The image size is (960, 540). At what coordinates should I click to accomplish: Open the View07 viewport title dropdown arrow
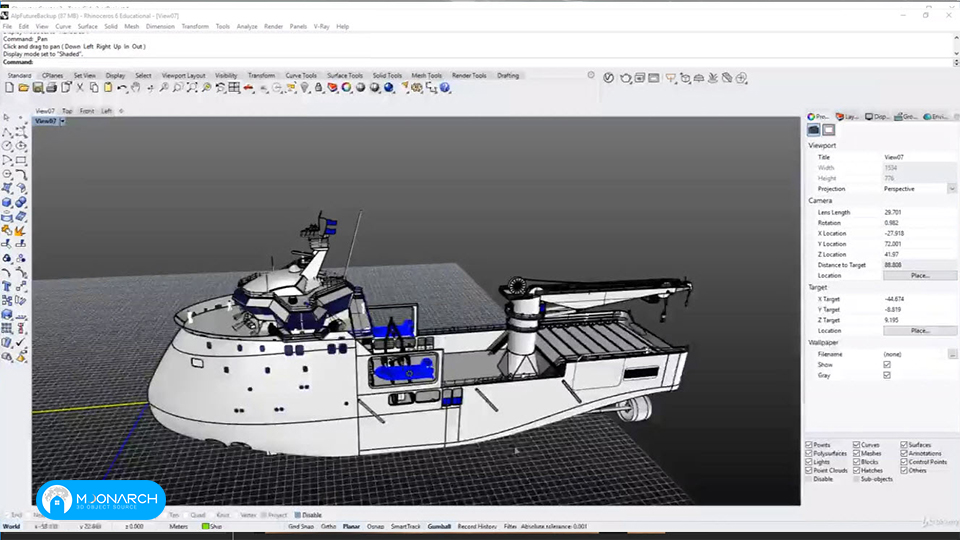point(62,121)
